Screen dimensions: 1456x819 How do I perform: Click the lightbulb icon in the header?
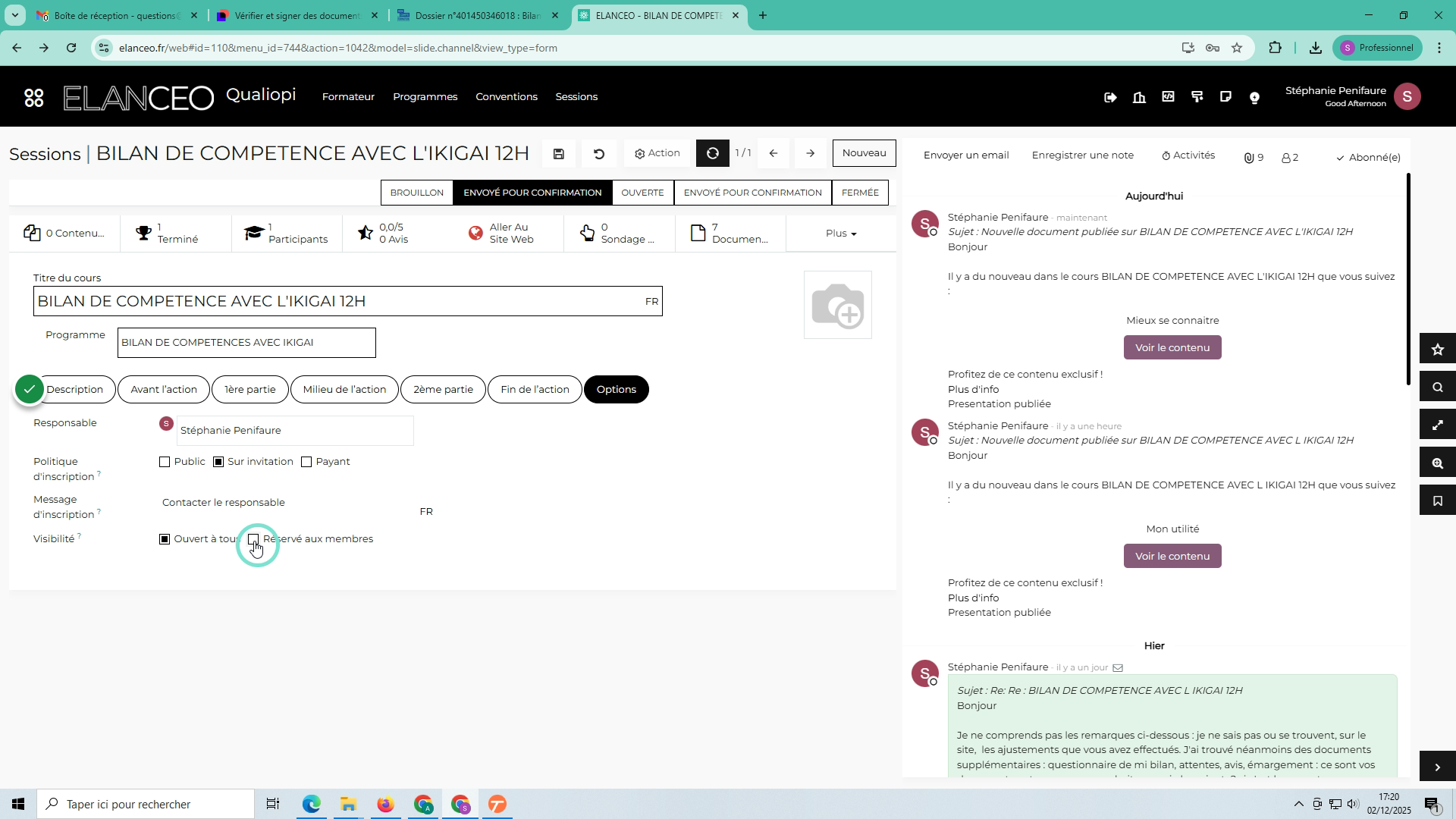(x=1254, y=97)
